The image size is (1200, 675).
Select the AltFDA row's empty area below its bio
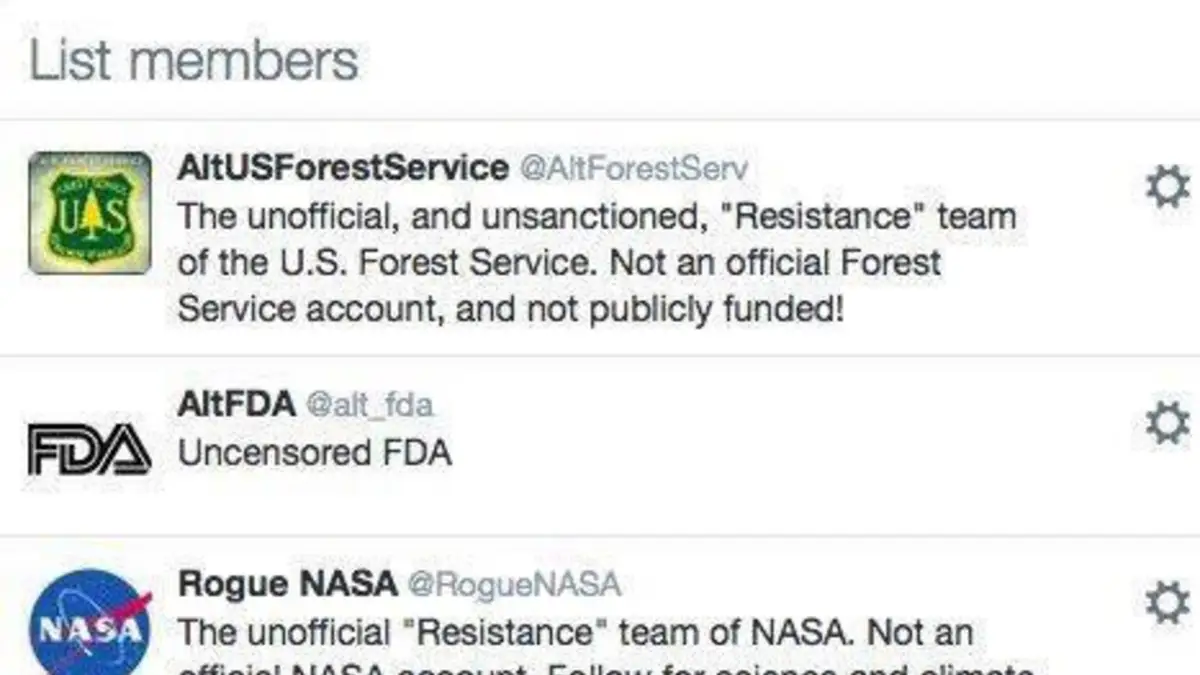click(600, 505)
